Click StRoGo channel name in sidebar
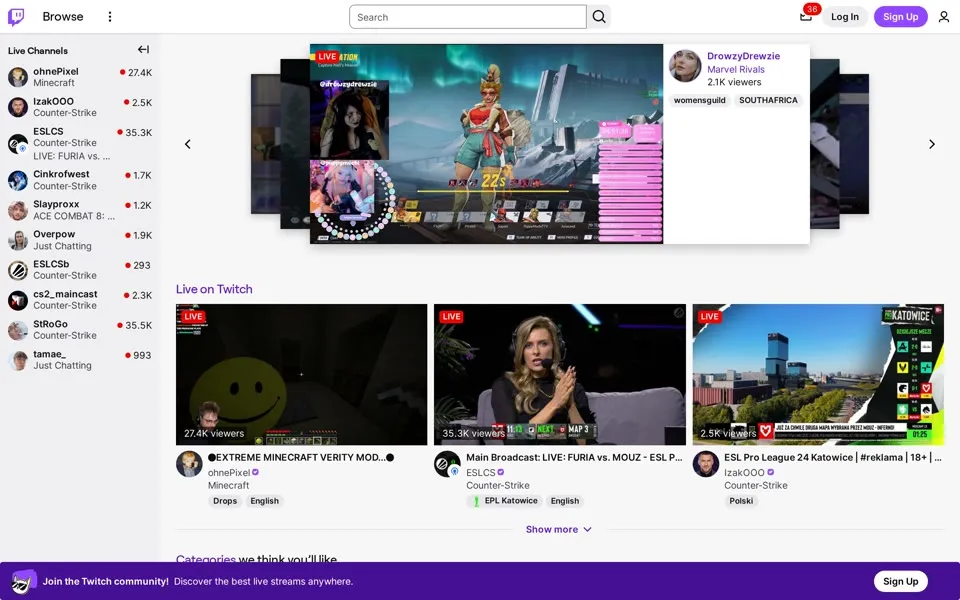960x600 pixels. pyautogui.click(x=50, y=324)
